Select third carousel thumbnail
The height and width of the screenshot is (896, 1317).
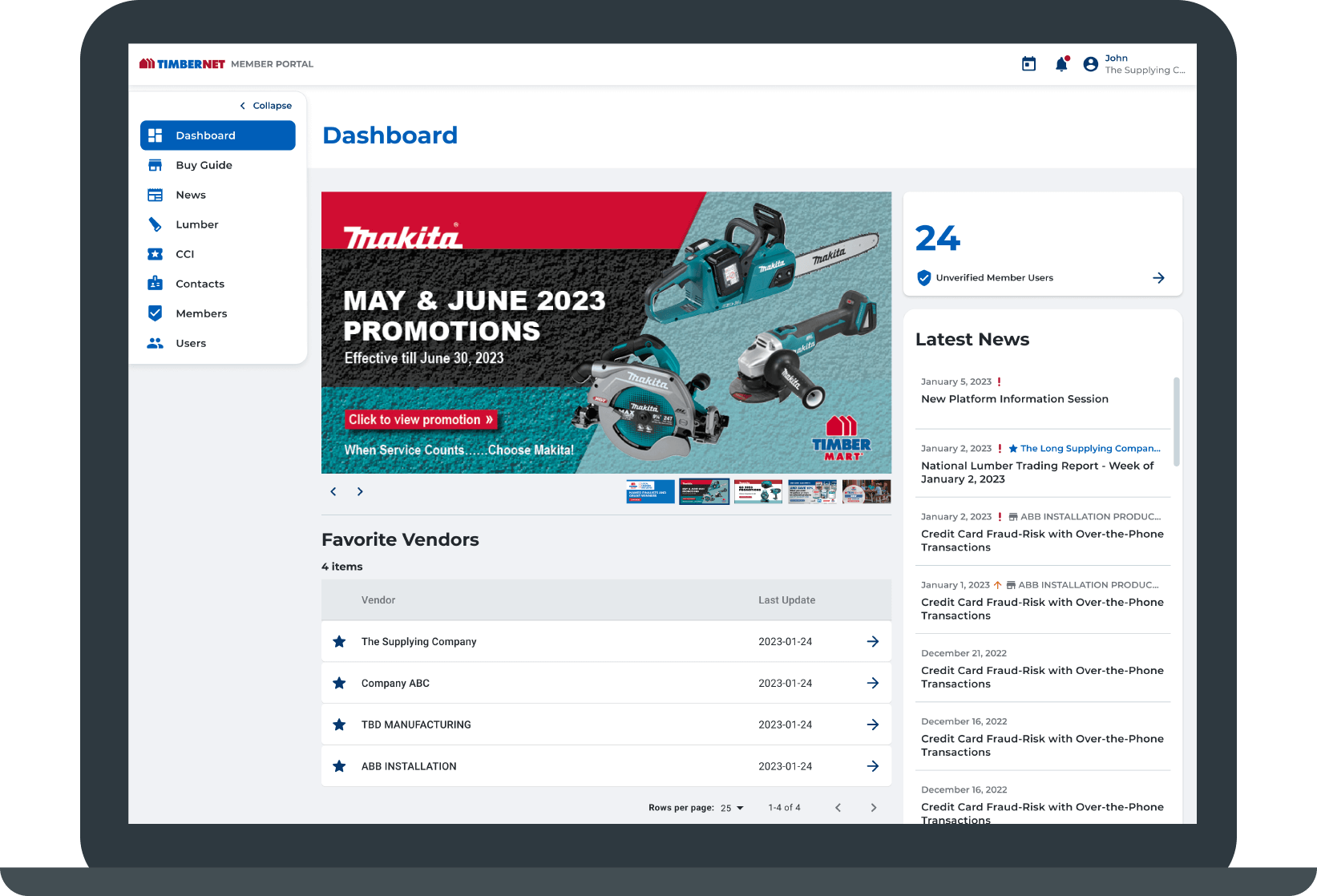758,491
